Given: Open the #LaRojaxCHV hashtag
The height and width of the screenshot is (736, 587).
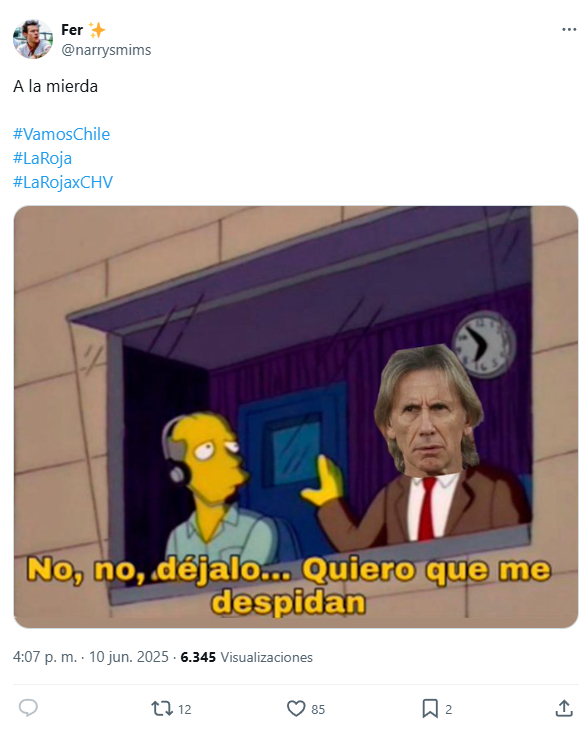Looking at the screenshot, I should 63,182.
